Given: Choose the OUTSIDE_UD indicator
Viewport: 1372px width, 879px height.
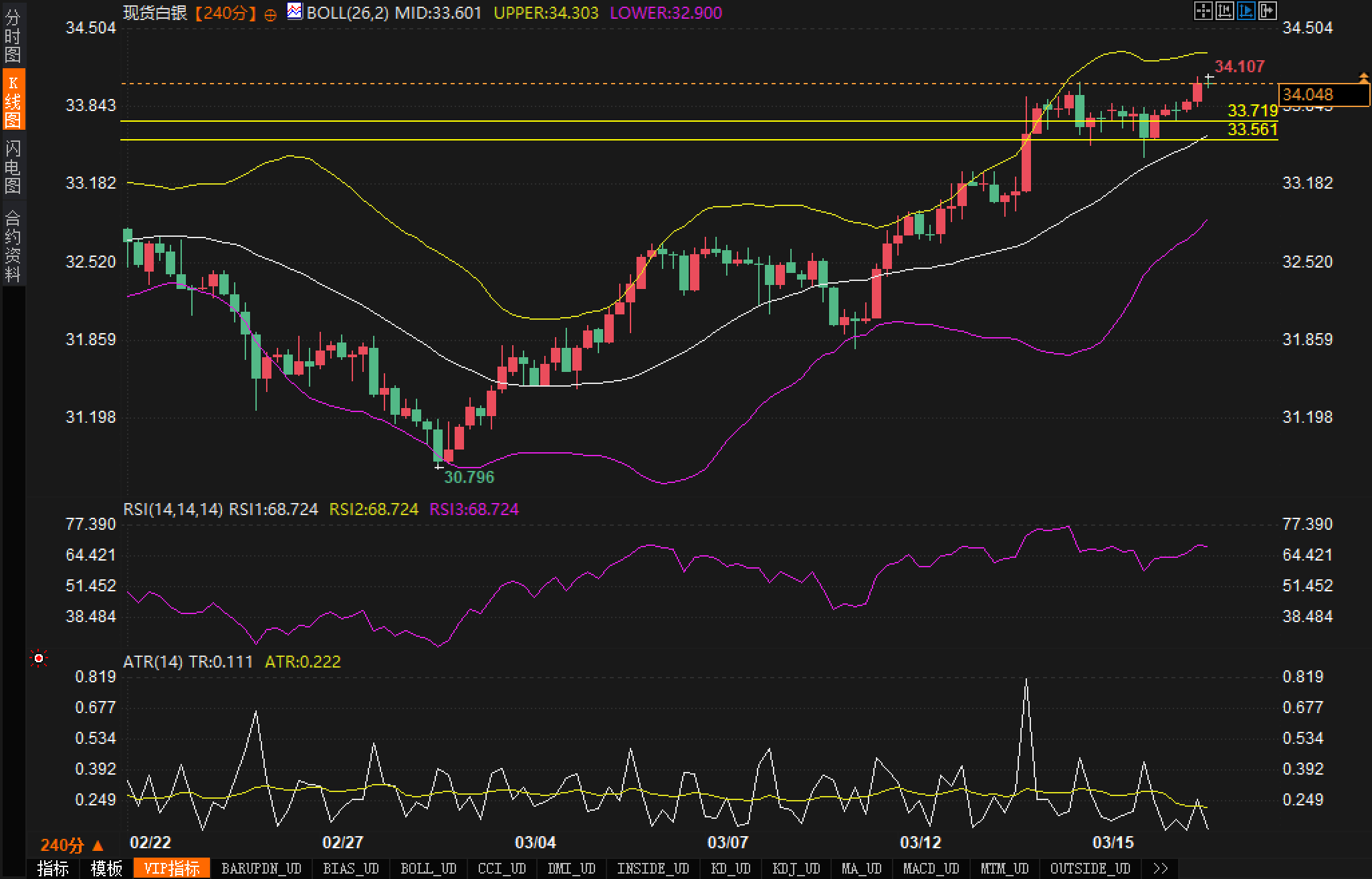Looking at the screenshot, I should coord(1091,868).
